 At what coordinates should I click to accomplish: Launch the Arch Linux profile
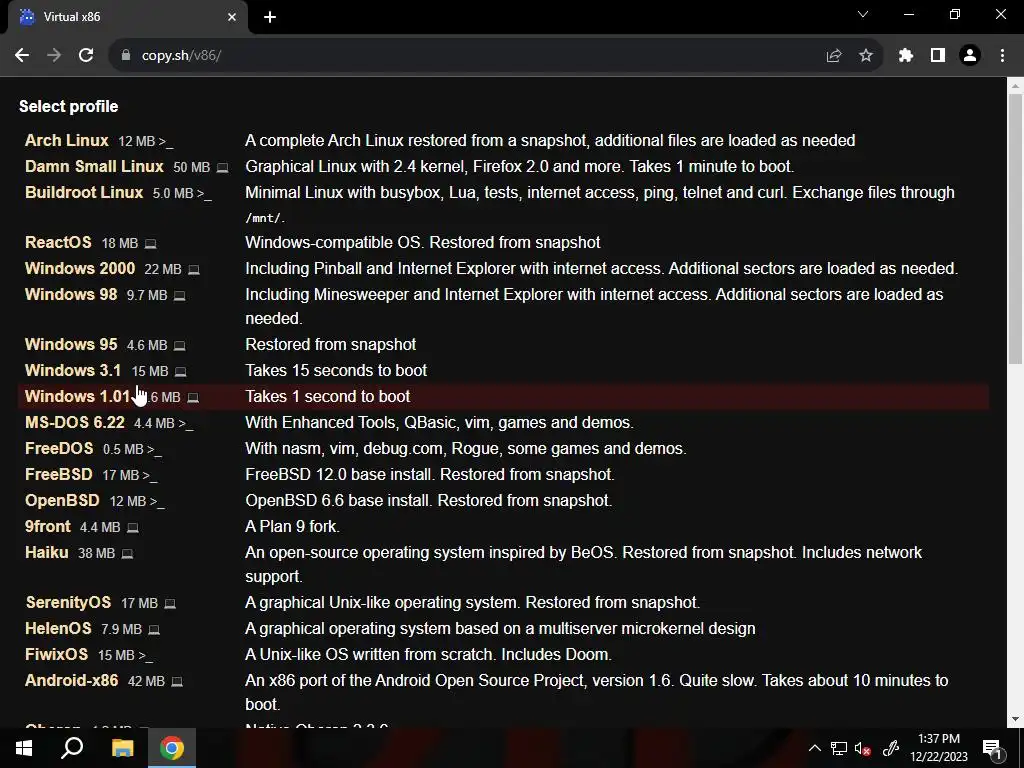(67, 140)
